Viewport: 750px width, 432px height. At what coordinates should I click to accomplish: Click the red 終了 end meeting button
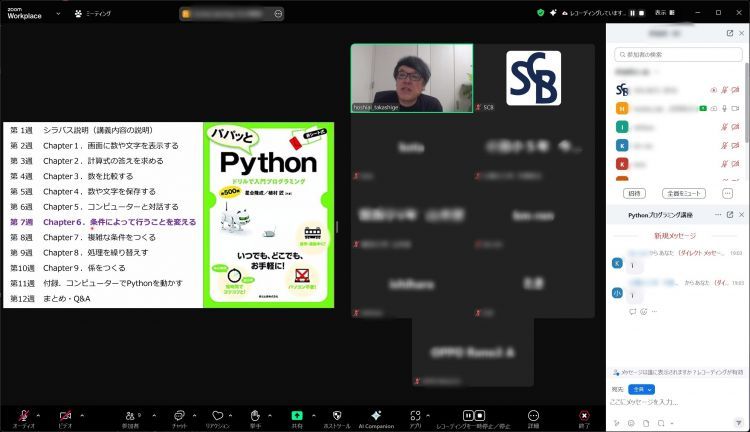pyautogui.click(x=584, y=415)
